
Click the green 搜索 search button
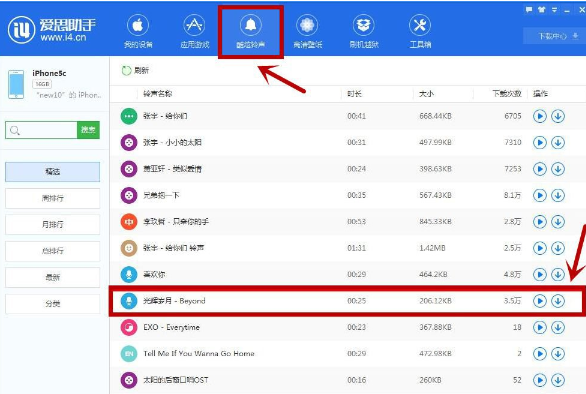[89, 130]
